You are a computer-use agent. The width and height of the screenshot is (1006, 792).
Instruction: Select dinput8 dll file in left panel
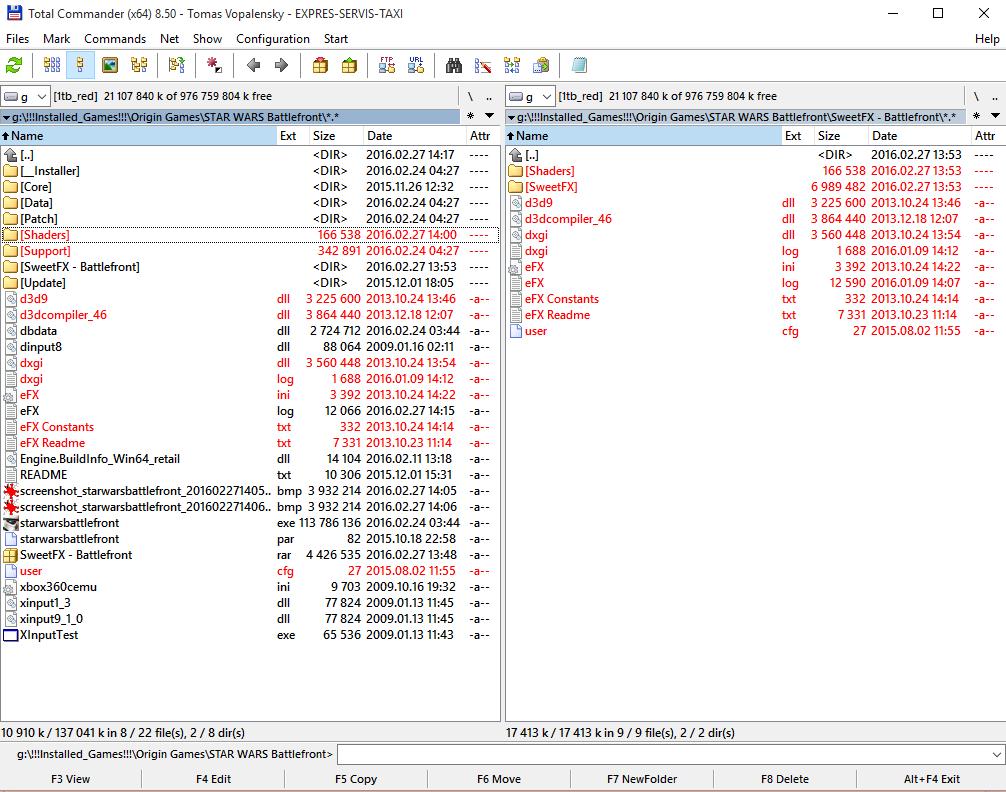pyautogui.click(x=250, y=347)
